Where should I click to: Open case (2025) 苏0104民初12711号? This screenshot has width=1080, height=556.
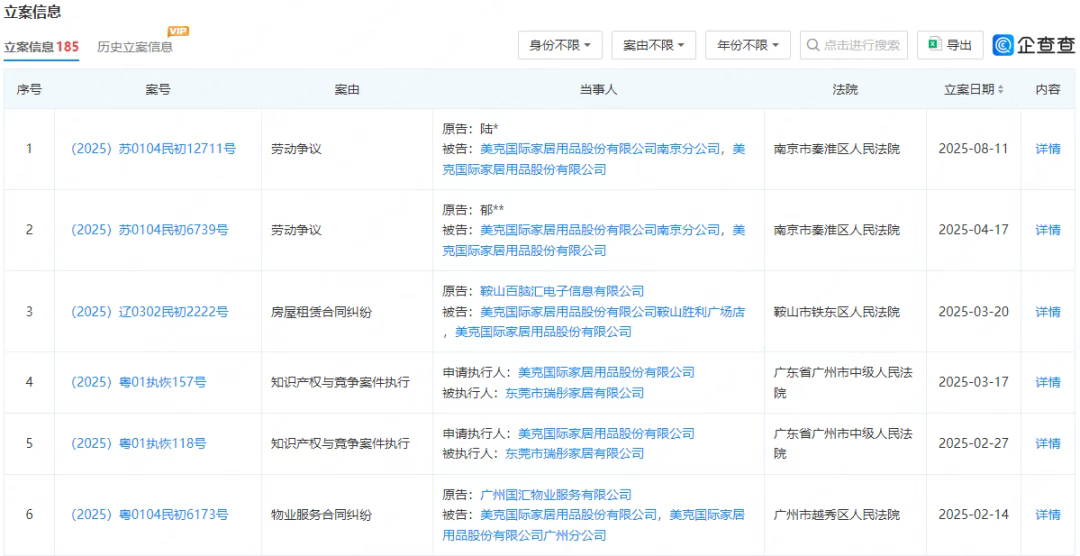point(153,149)
